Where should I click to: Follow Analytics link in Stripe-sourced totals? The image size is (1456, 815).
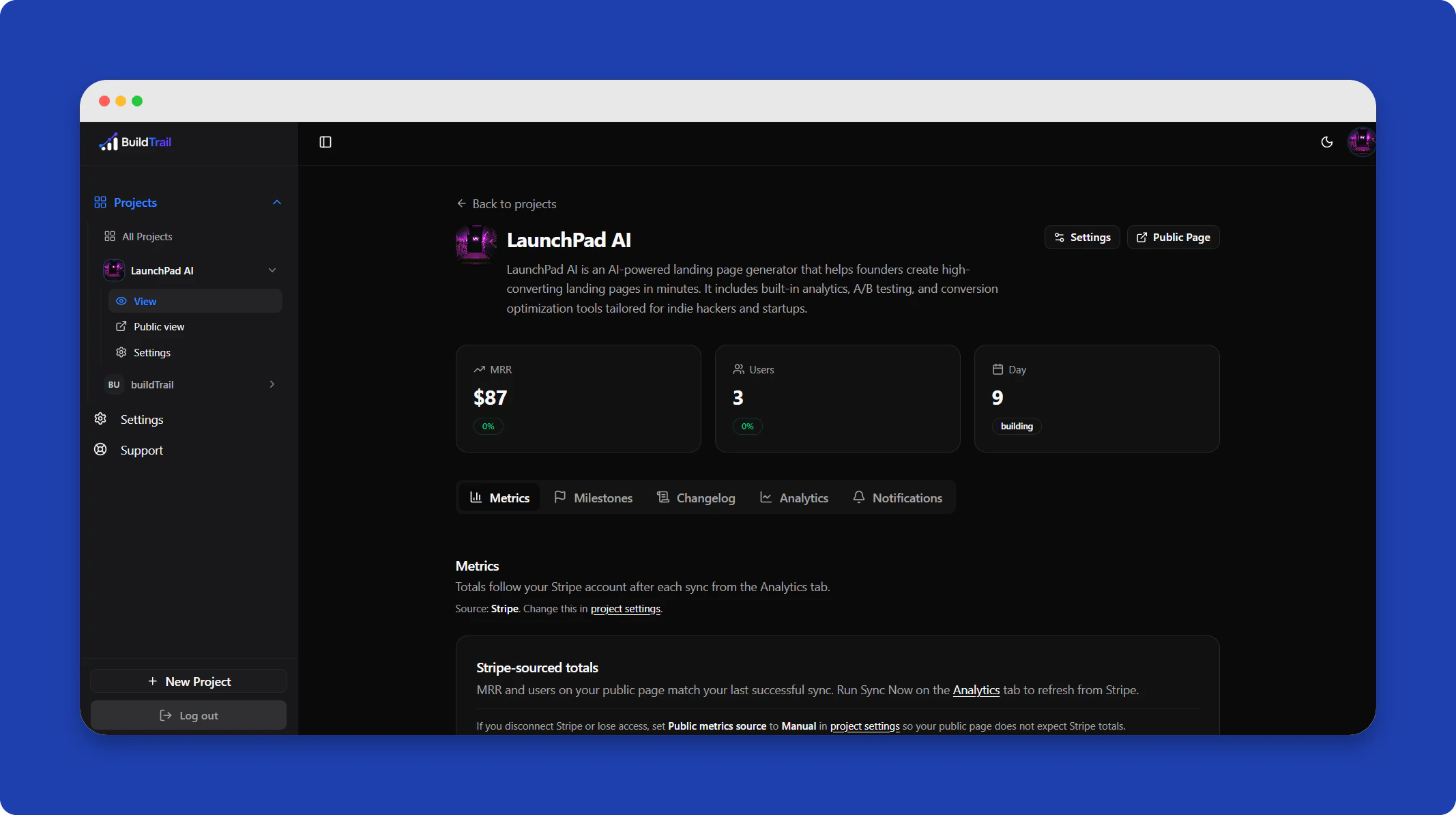tap(976, 690)
